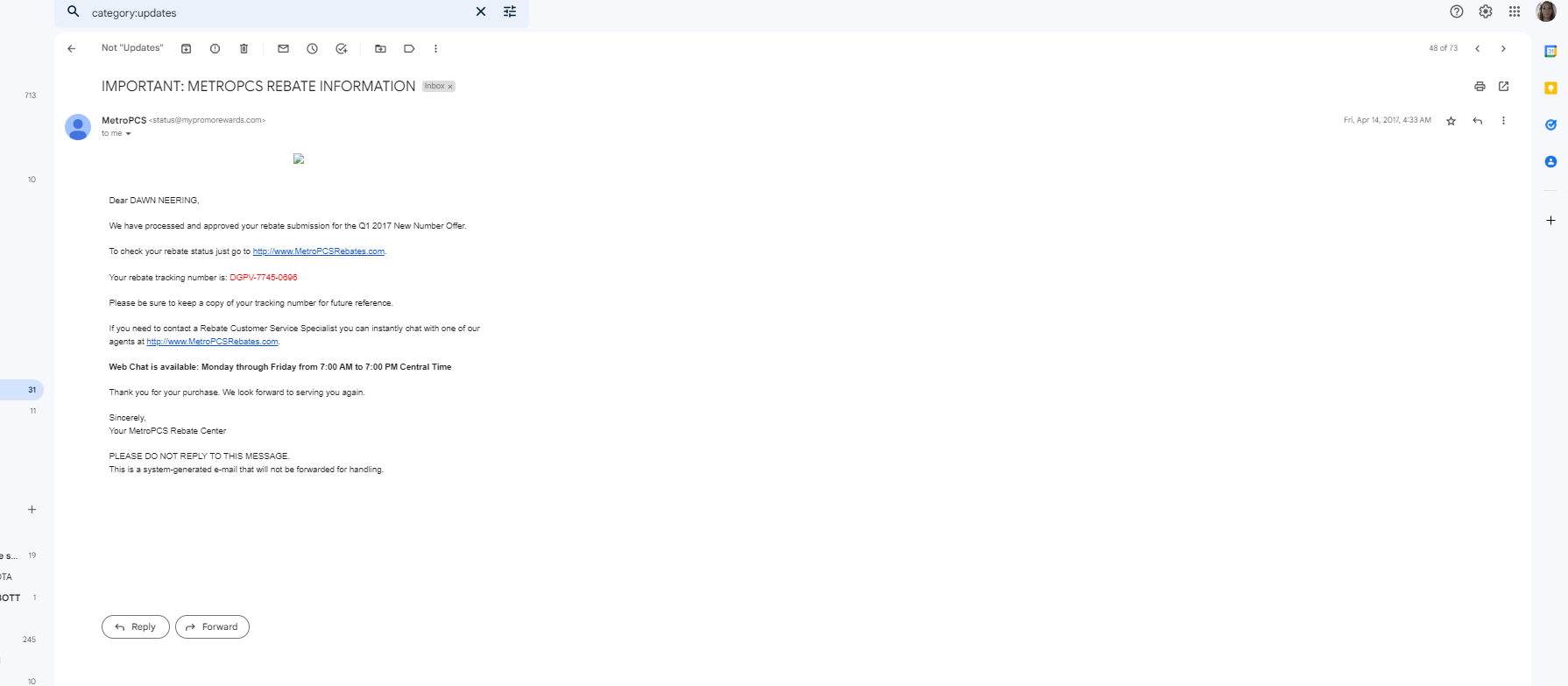Click the Reply button below the email
The image size is (1568, 686).
tap(136, 626)
